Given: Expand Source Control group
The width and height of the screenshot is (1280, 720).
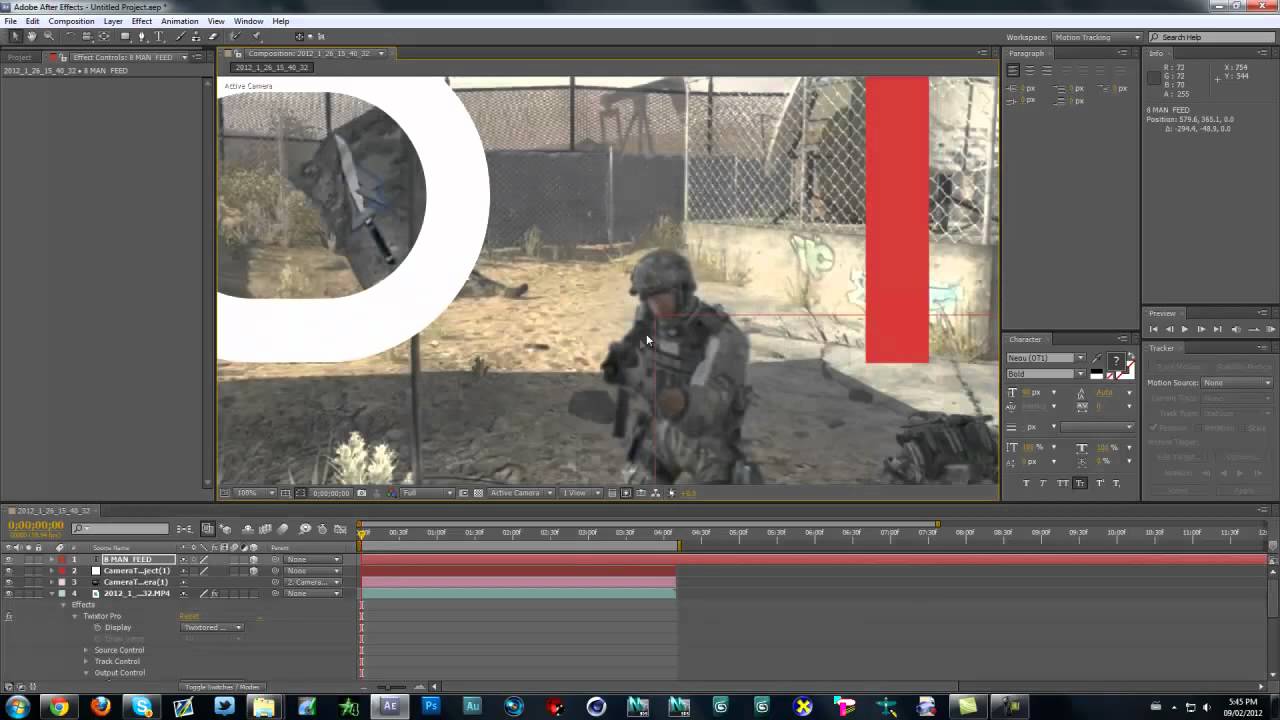Looking at the screenshot, I should point(86,650).
